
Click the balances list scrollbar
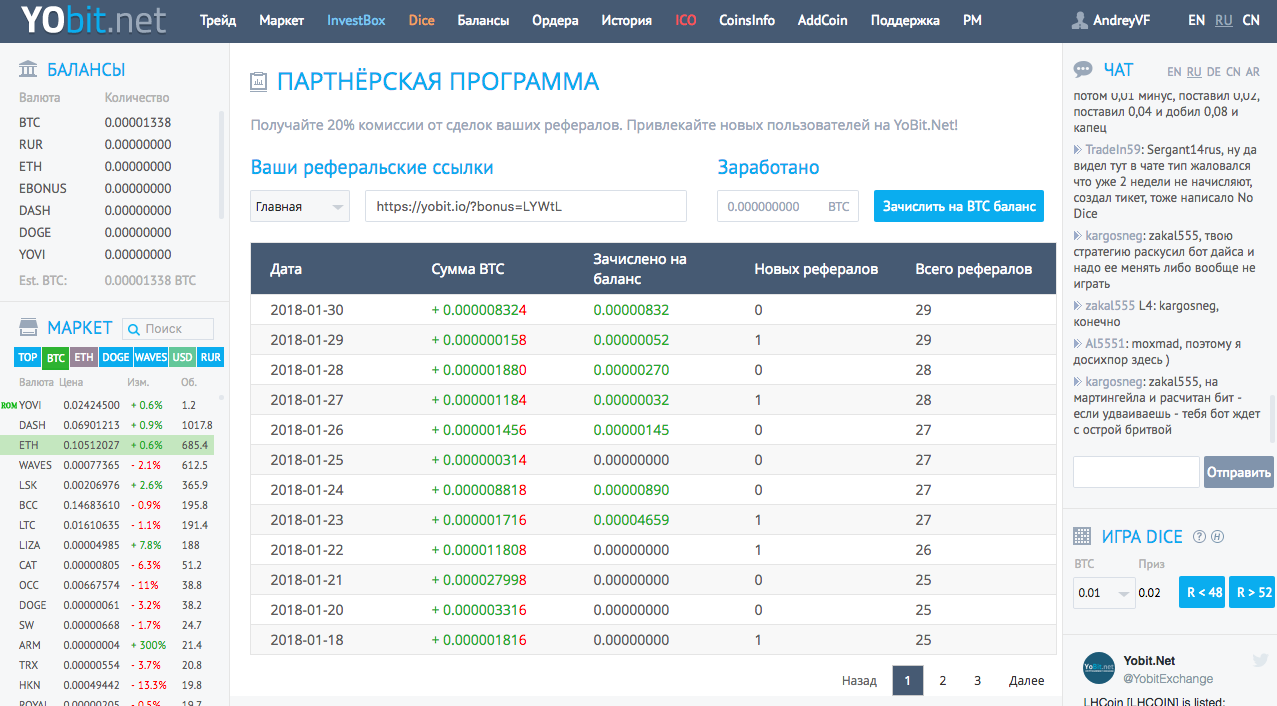click(222, 165)
